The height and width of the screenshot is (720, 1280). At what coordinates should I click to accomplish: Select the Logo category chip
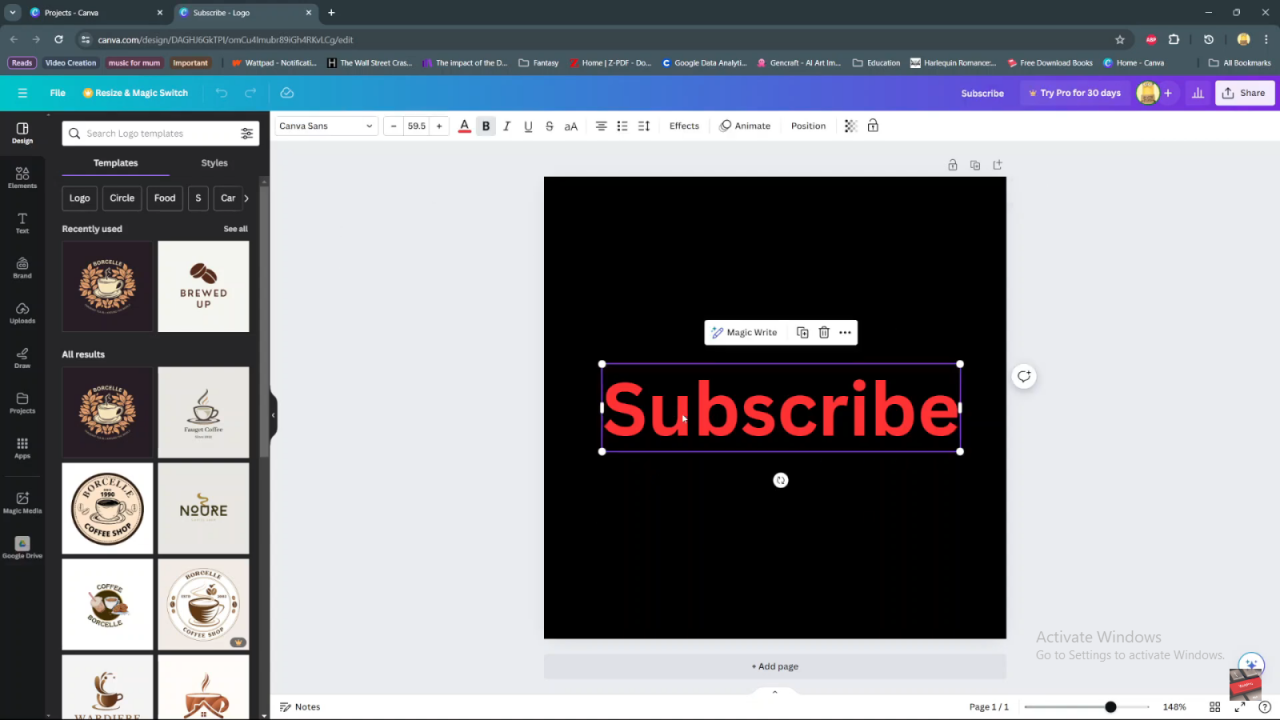pos(80,198)
